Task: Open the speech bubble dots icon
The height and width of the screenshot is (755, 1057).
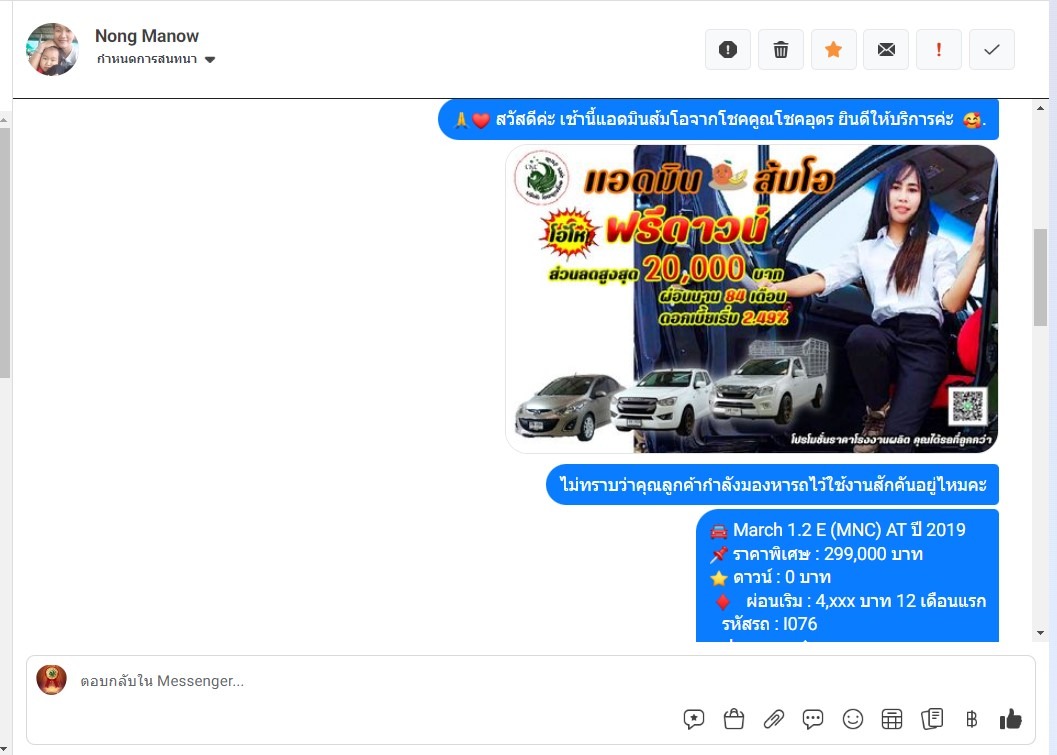Action: coord(813,719)
